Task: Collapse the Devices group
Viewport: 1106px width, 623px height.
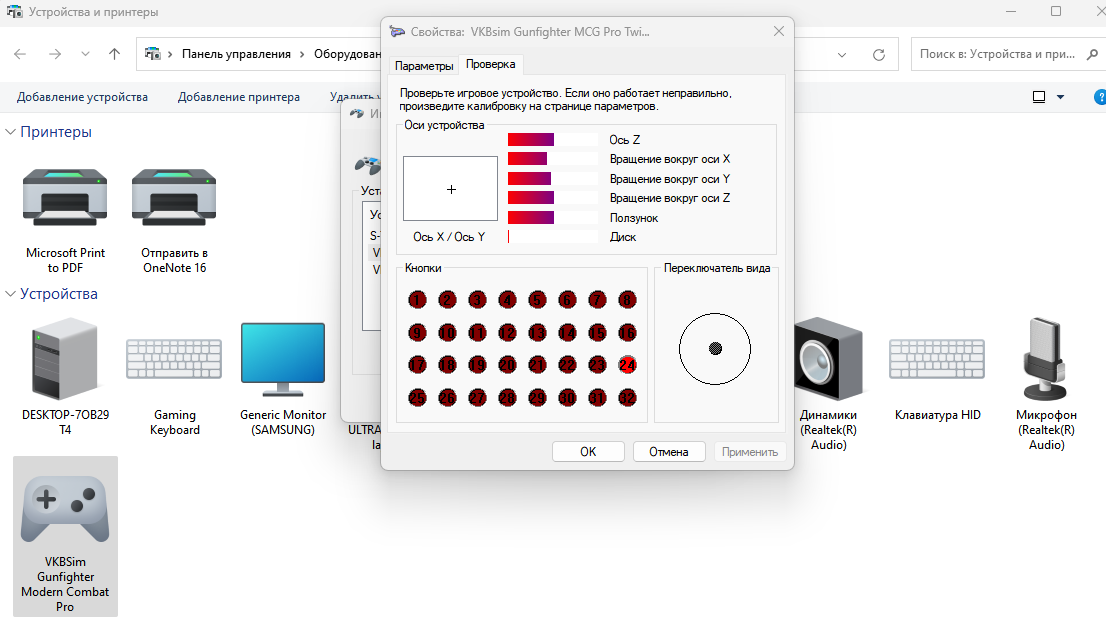Action: (x=11, y=294)
